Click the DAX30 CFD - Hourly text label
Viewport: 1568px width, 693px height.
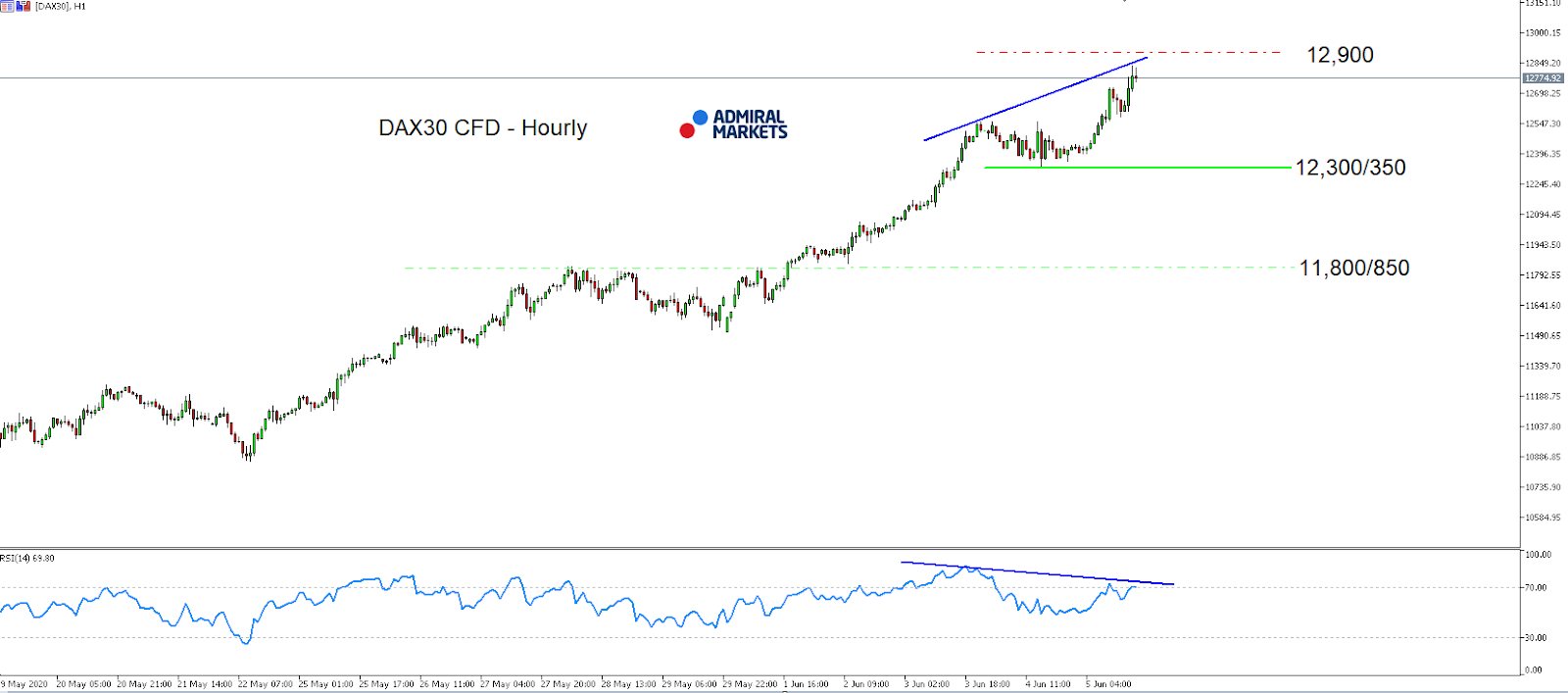pos(483,127)
